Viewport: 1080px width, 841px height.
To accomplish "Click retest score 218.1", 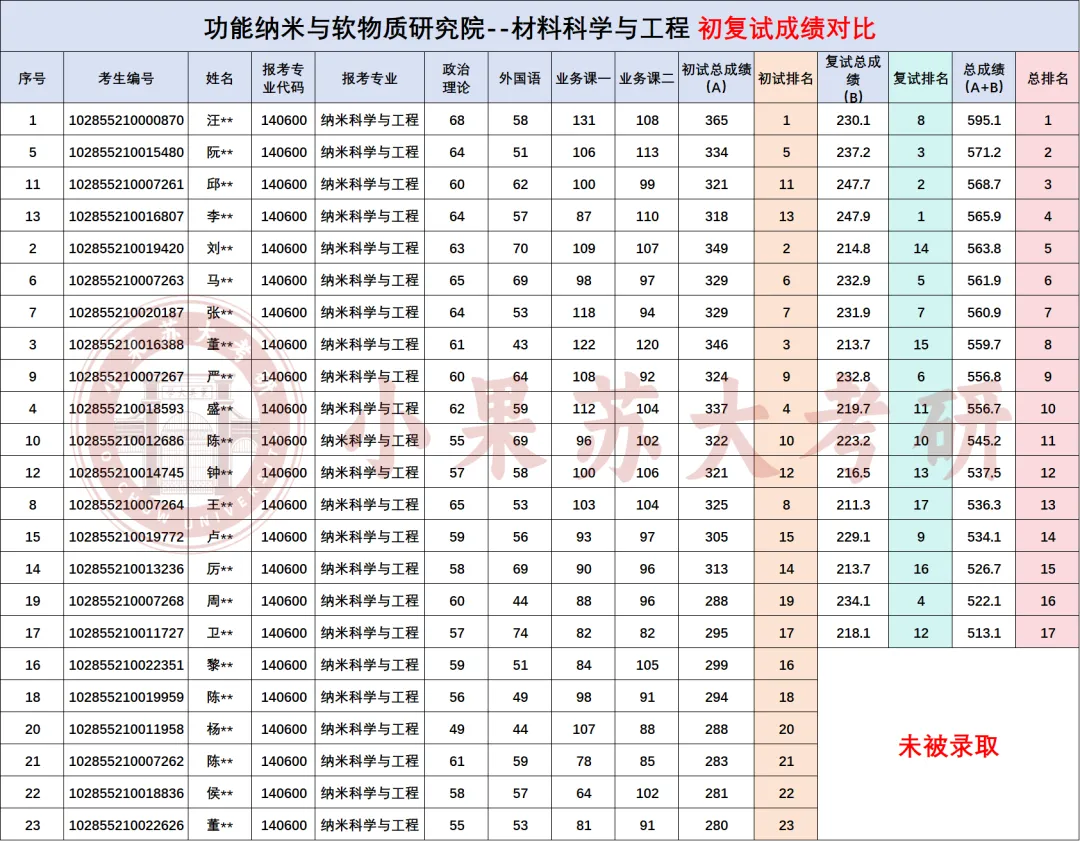I will coord(853,633).
